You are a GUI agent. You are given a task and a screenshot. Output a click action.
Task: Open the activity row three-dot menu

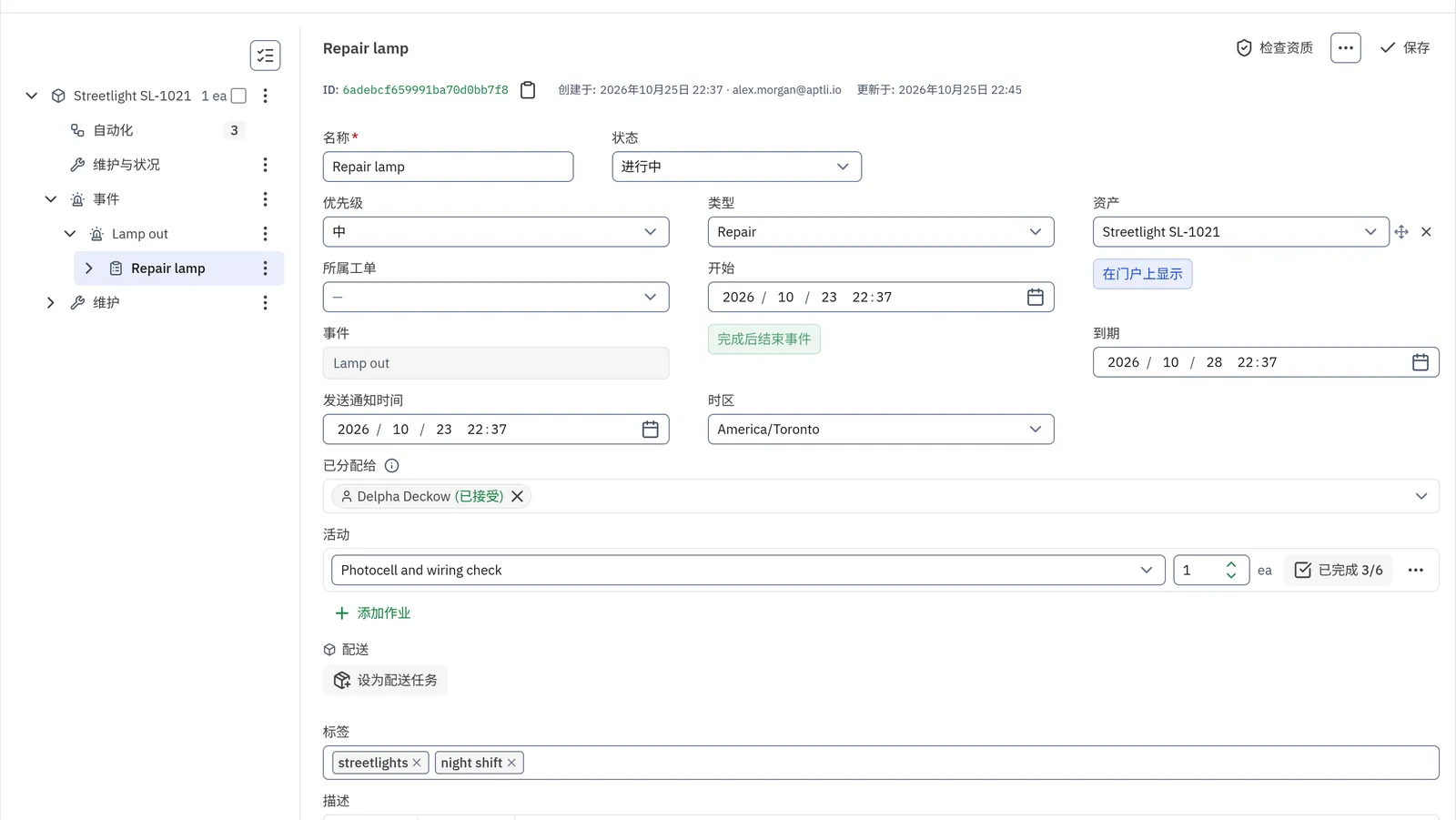click(x=1415, y=571)
